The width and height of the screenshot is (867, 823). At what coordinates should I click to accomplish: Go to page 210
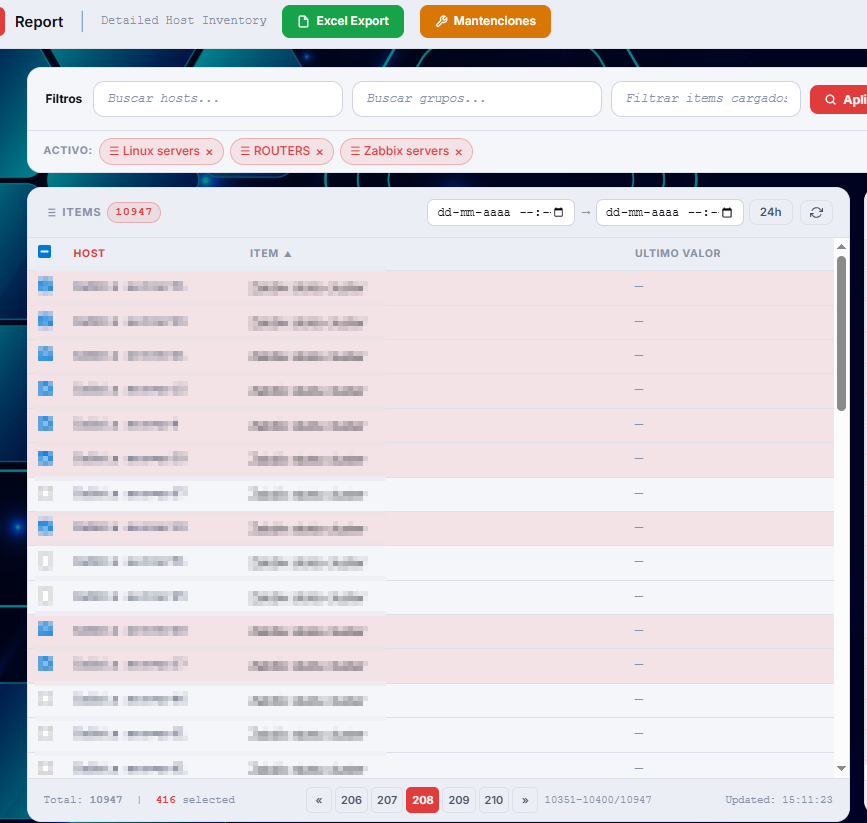click(494, 800)
